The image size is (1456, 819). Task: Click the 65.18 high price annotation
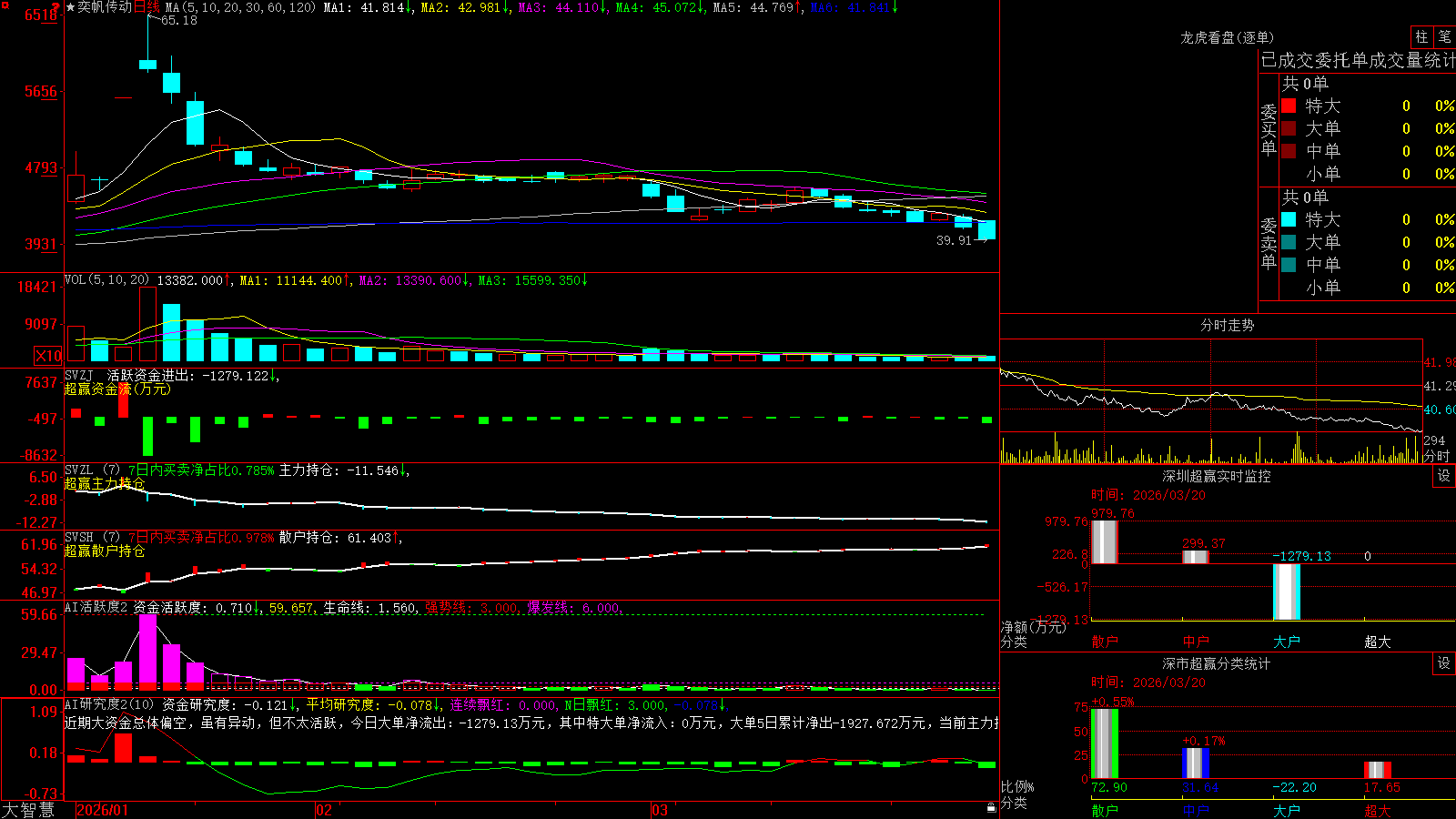coord(178,20)
